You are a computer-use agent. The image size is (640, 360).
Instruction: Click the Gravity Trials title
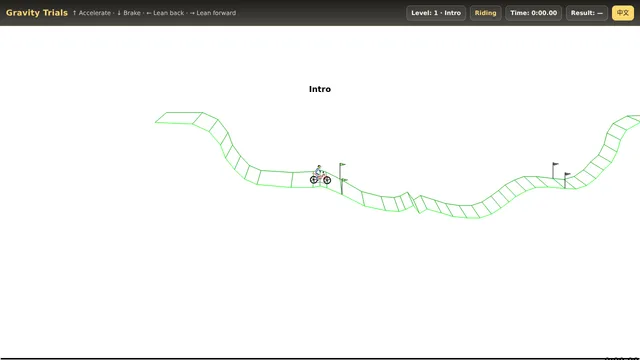click(37, 13)
